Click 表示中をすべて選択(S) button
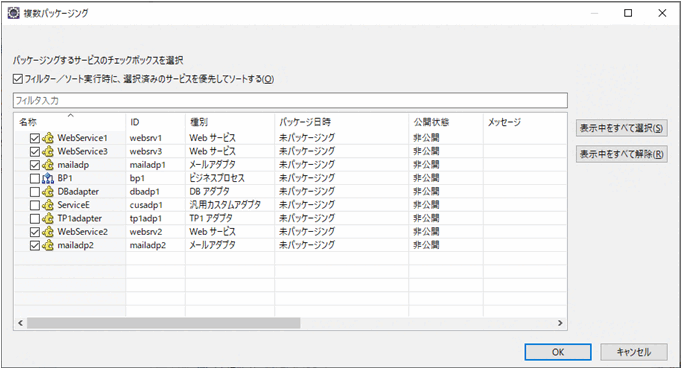Image resolution: width=682 pixels, height=369 pixels. [x=622, y=128]
